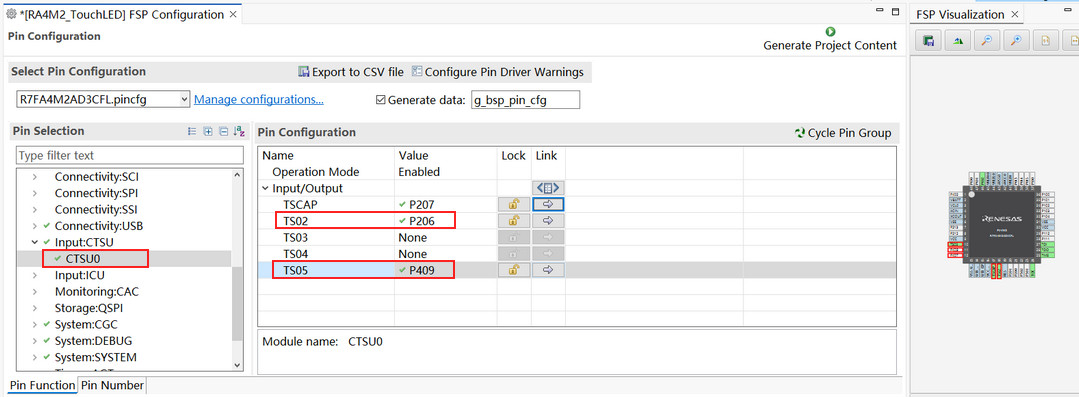This screenshot has width=1079, height=397.
Task: Toggle the lock for the TS05 pin
Action: click(513, 270)
